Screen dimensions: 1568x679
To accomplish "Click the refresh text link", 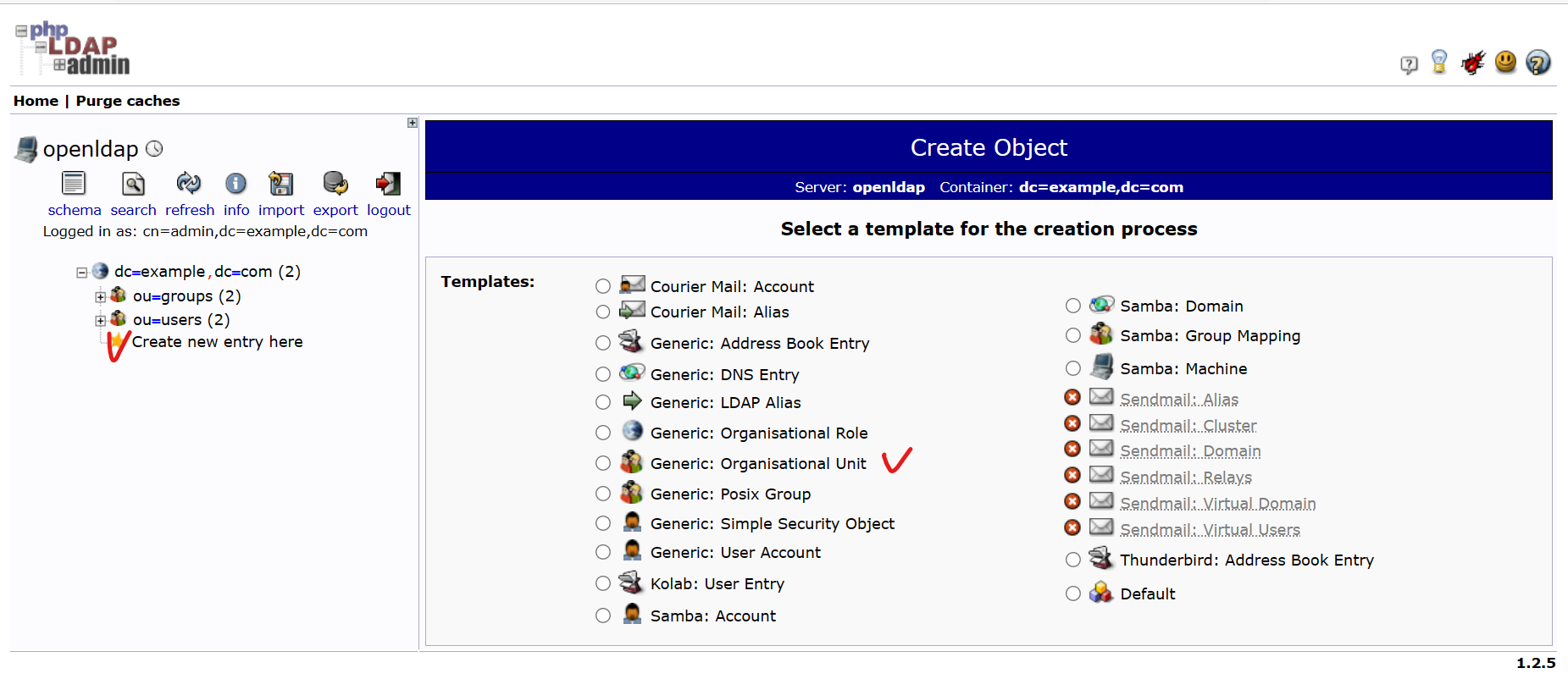I will pos(190,210).
